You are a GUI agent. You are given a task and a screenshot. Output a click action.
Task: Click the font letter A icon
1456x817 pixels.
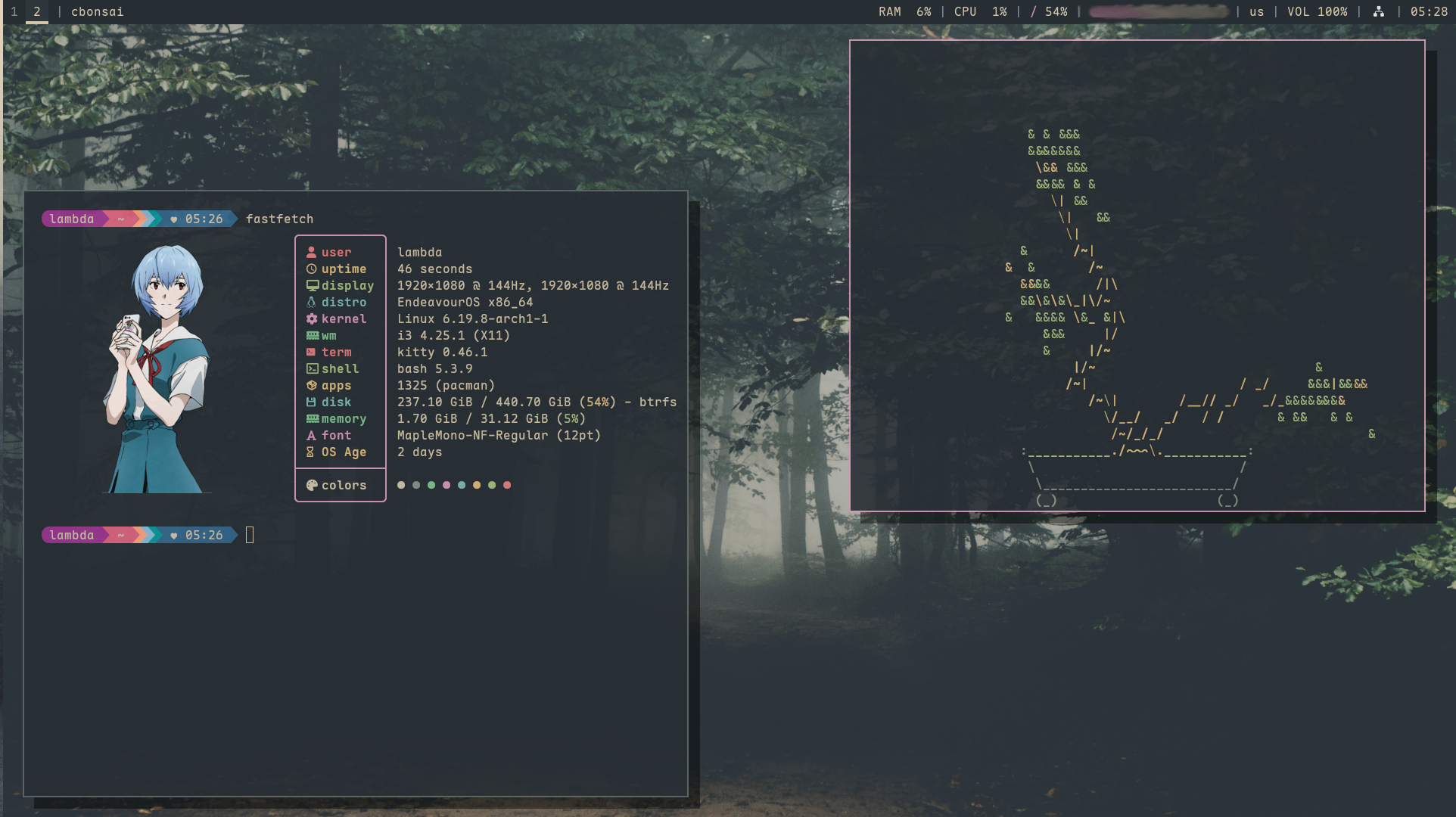click(311, 436)
